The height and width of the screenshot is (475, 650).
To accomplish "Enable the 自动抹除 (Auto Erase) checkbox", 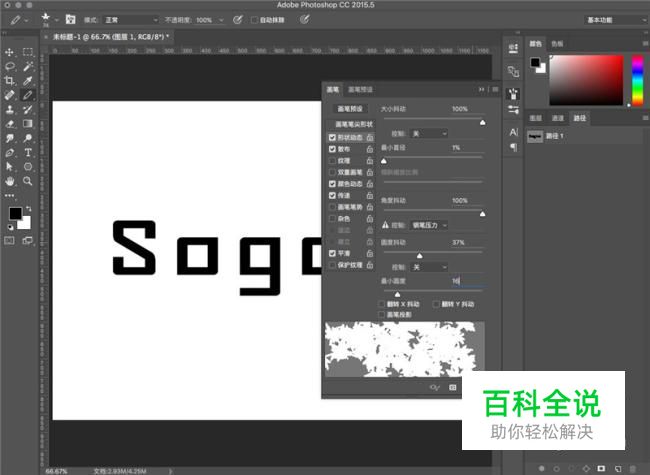I will click(255, 20).
